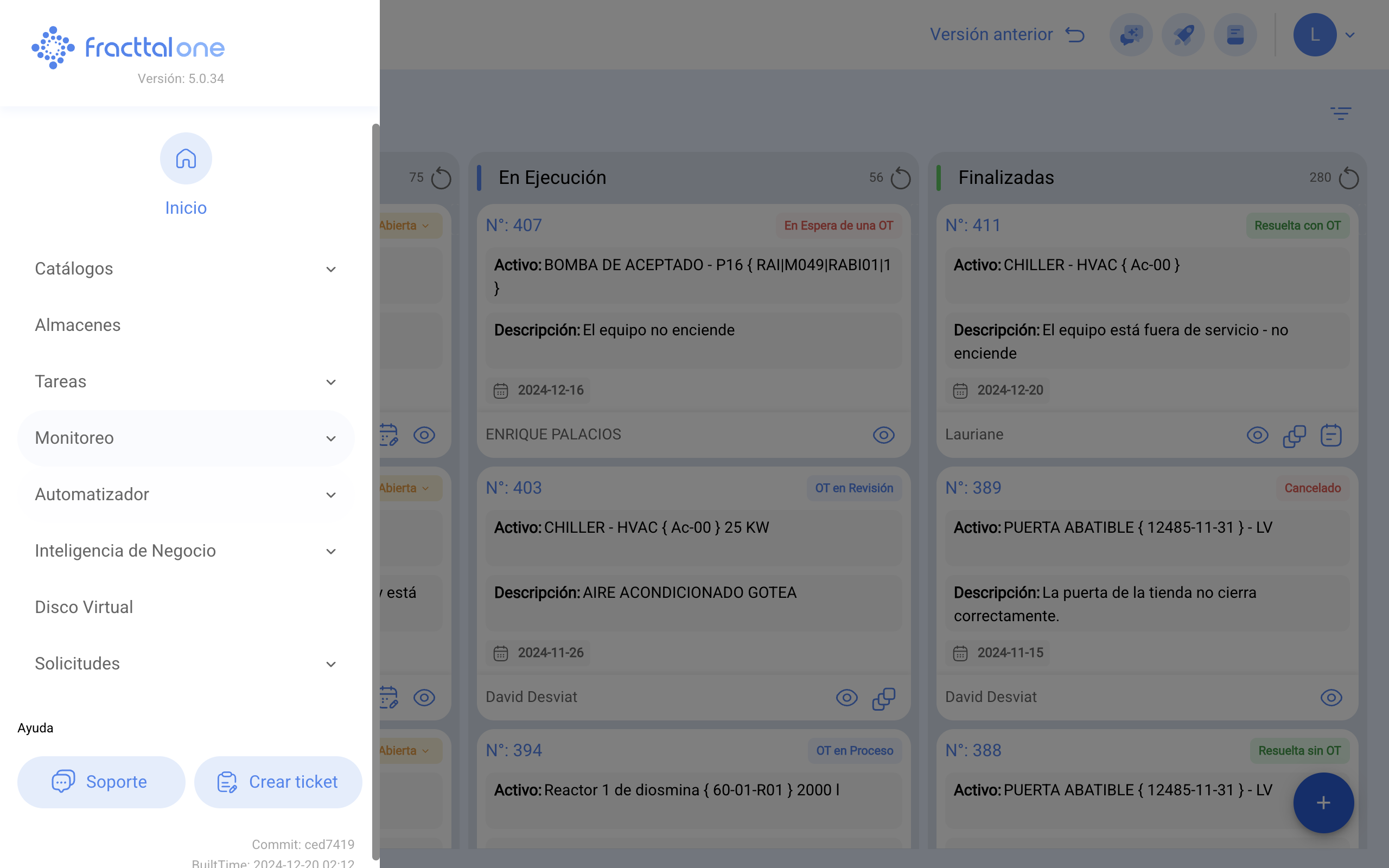The height and width of the screenshot is (868, 1389).
Task: Open the book documentation icon
Action: (x=1235, y=35)
